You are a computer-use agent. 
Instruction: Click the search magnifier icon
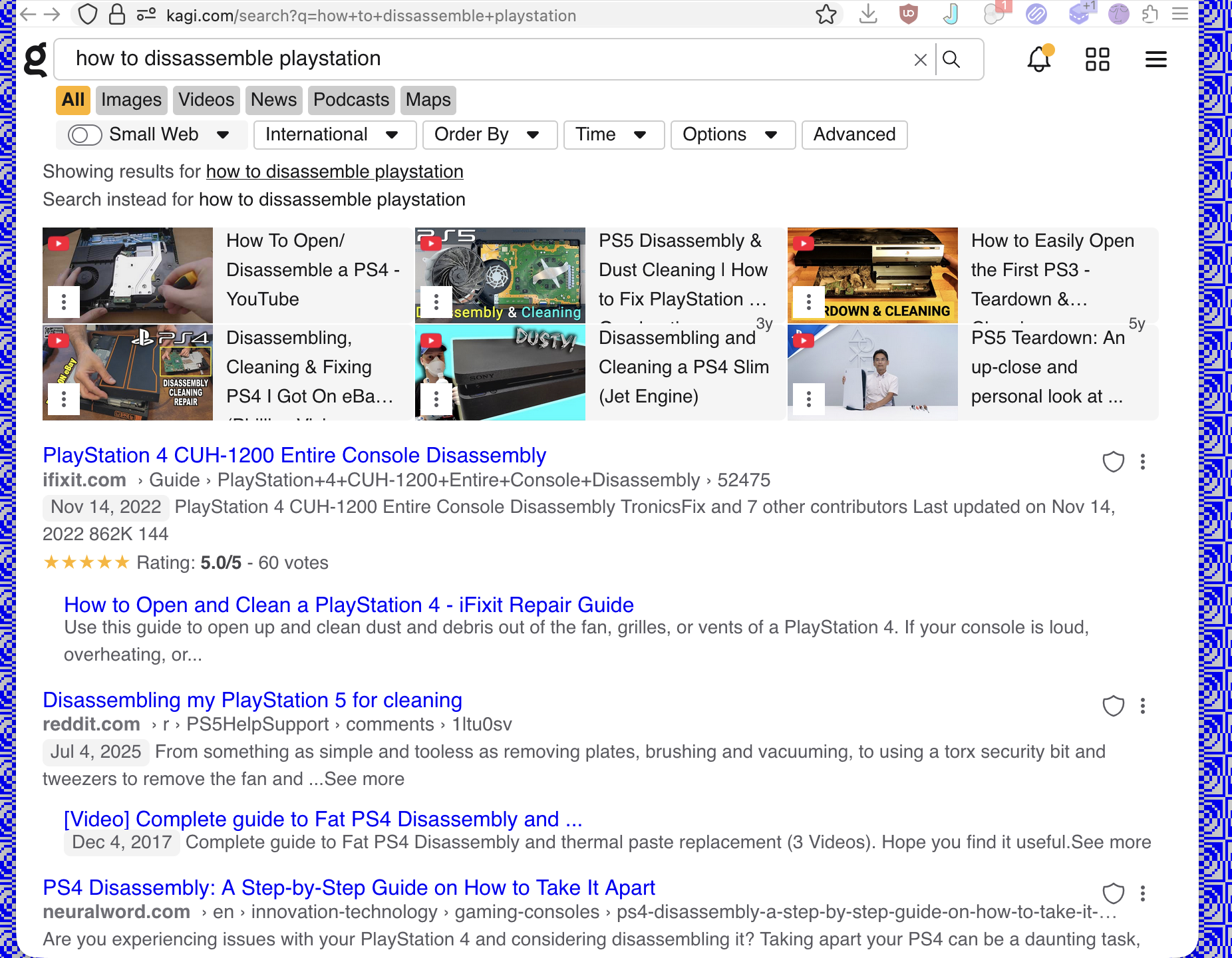[953, 59]
